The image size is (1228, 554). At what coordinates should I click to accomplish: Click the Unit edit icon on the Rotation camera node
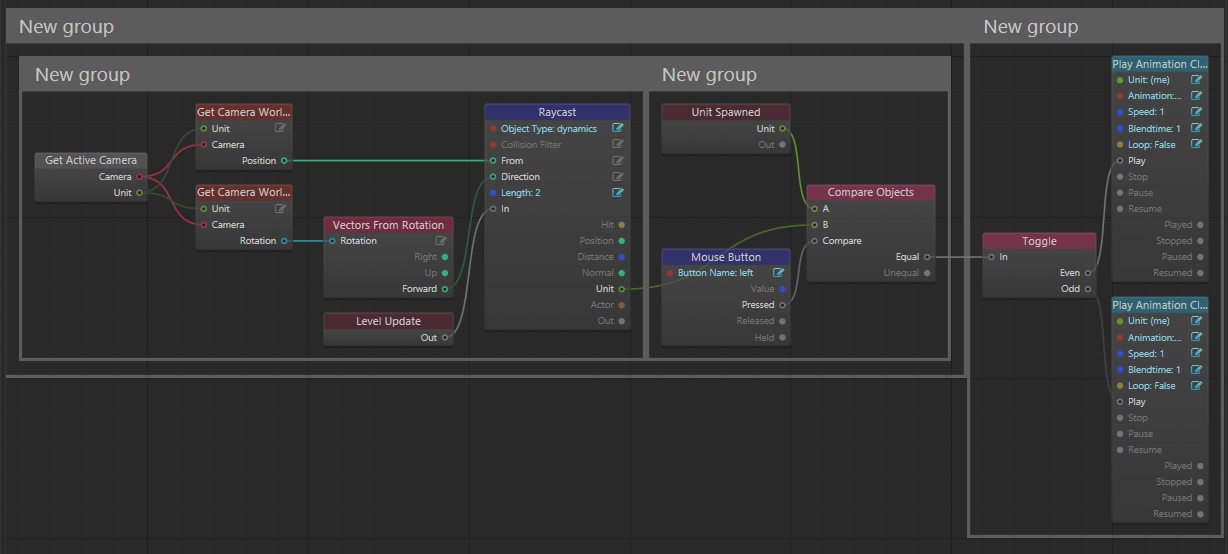(281, 208)
